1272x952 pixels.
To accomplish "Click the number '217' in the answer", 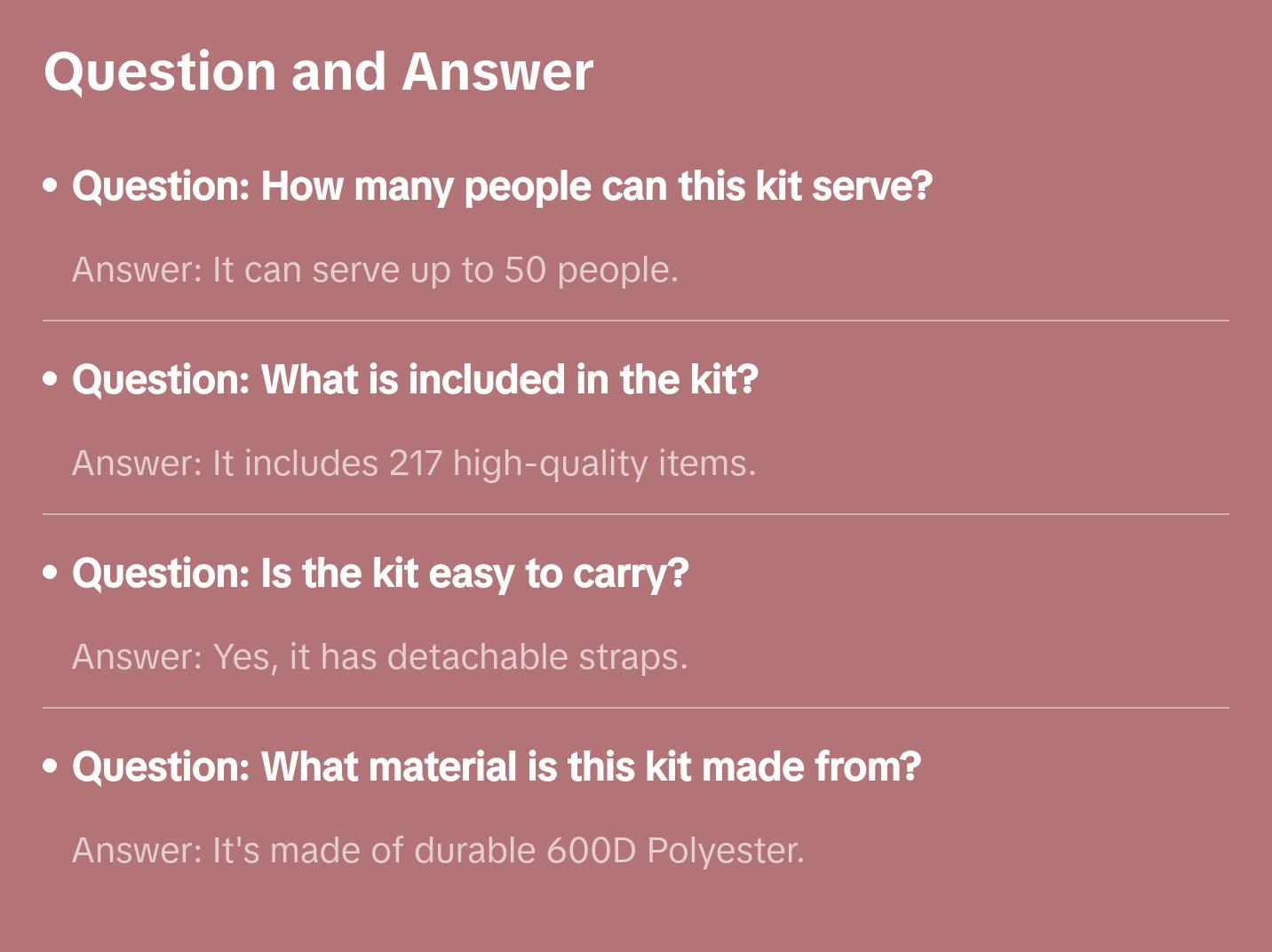I will 415,464.
